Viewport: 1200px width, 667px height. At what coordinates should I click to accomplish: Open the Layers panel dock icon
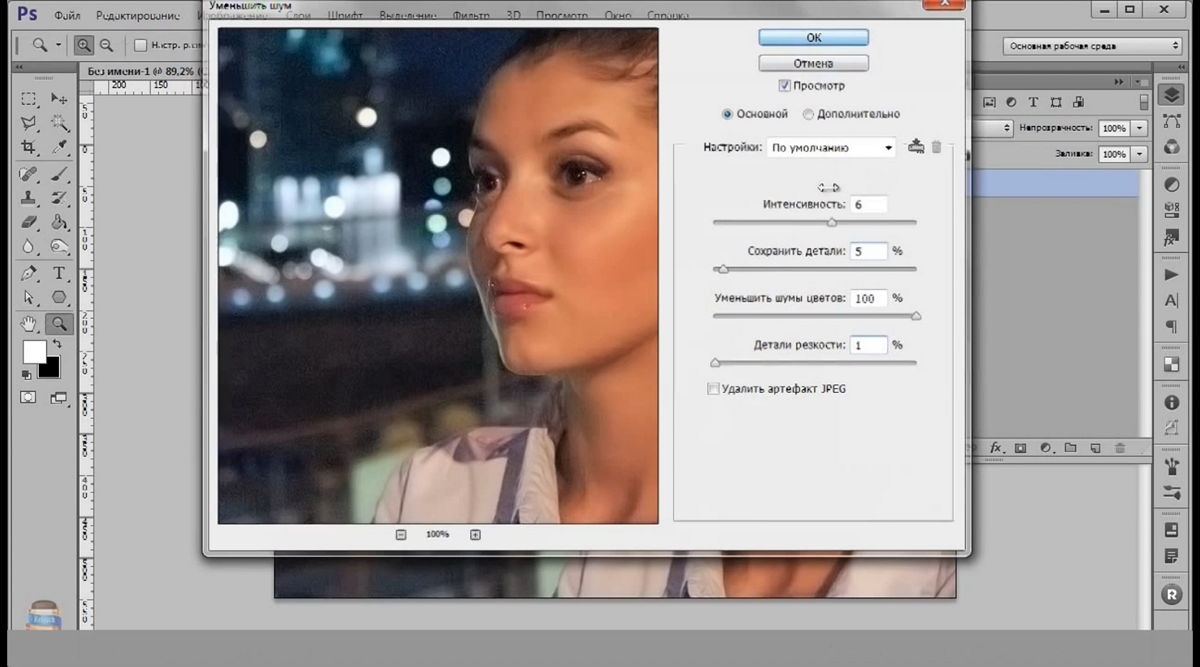tap(1171, 94)
